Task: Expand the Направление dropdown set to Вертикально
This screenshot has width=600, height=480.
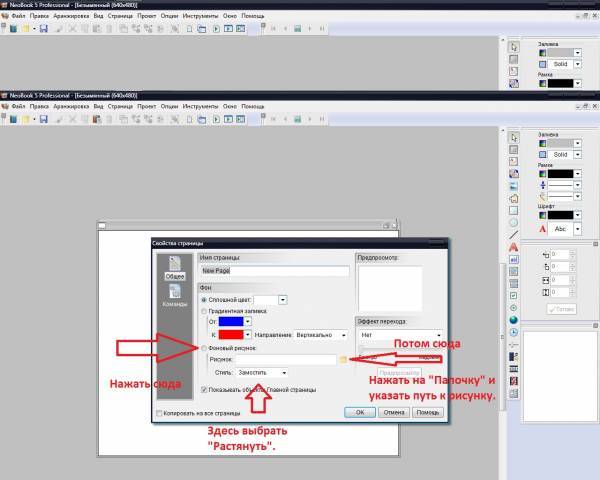Action: pyautogui.click(x=318, y=335)
